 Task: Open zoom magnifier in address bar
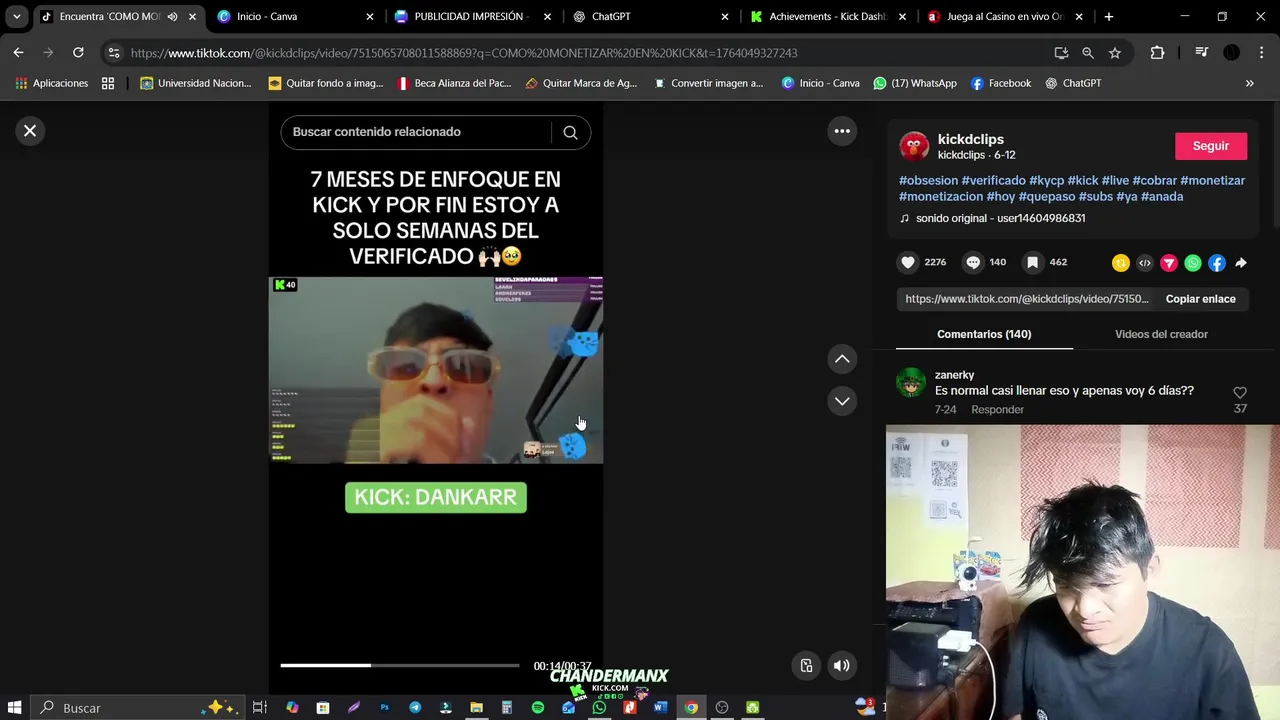pyautogui.click(x=1088, y=53)
